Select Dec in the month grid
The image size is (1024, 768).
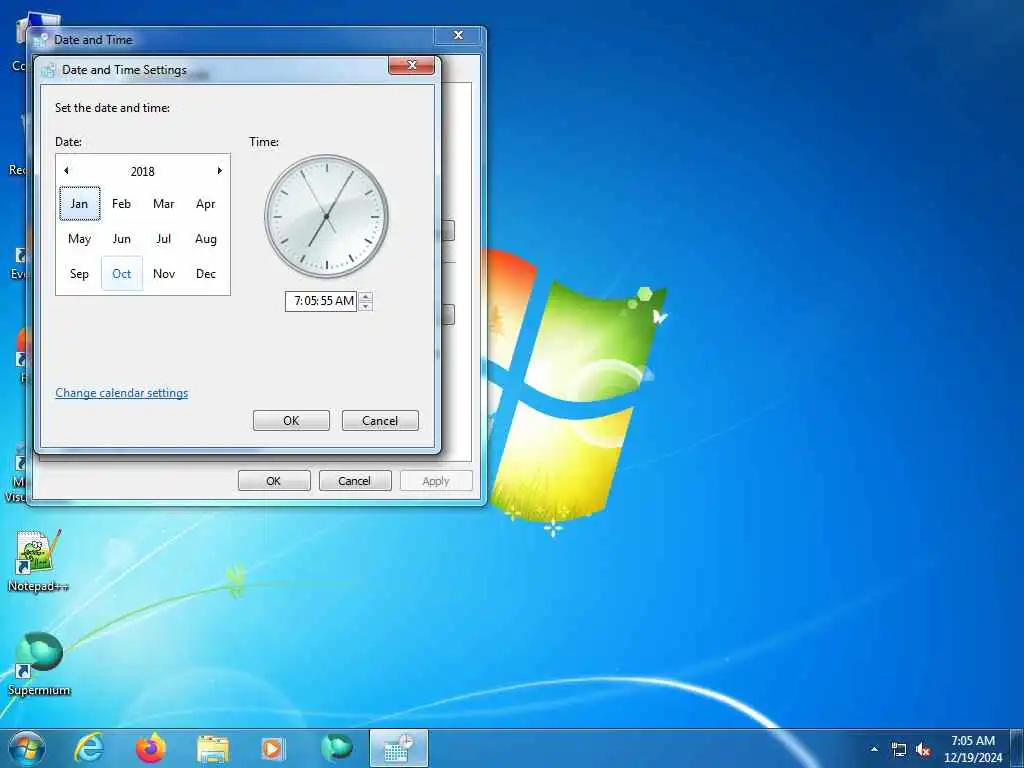point(206,274)
